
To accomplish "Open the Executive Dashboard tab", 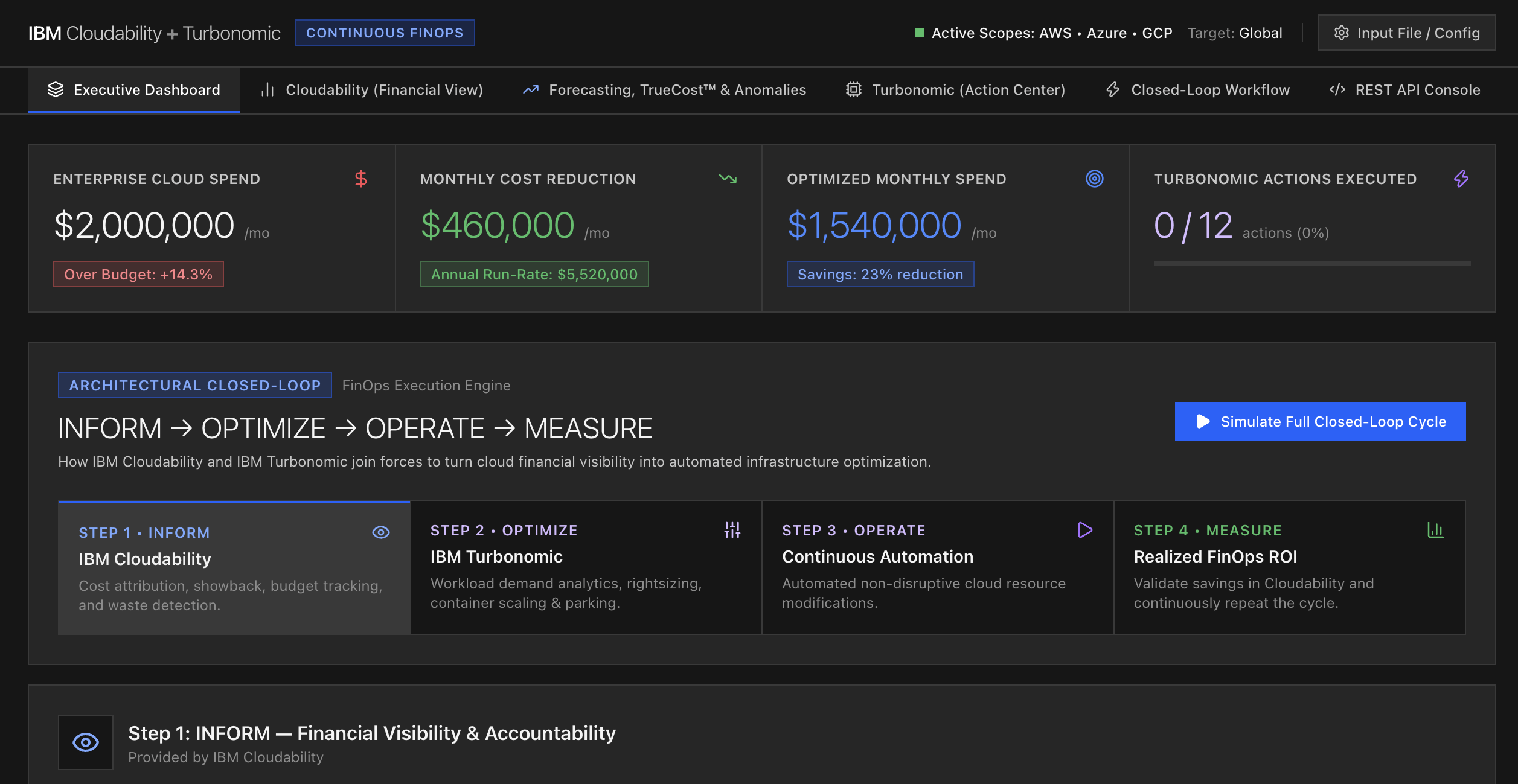I will pyautogui.click(x=133, y=90).
